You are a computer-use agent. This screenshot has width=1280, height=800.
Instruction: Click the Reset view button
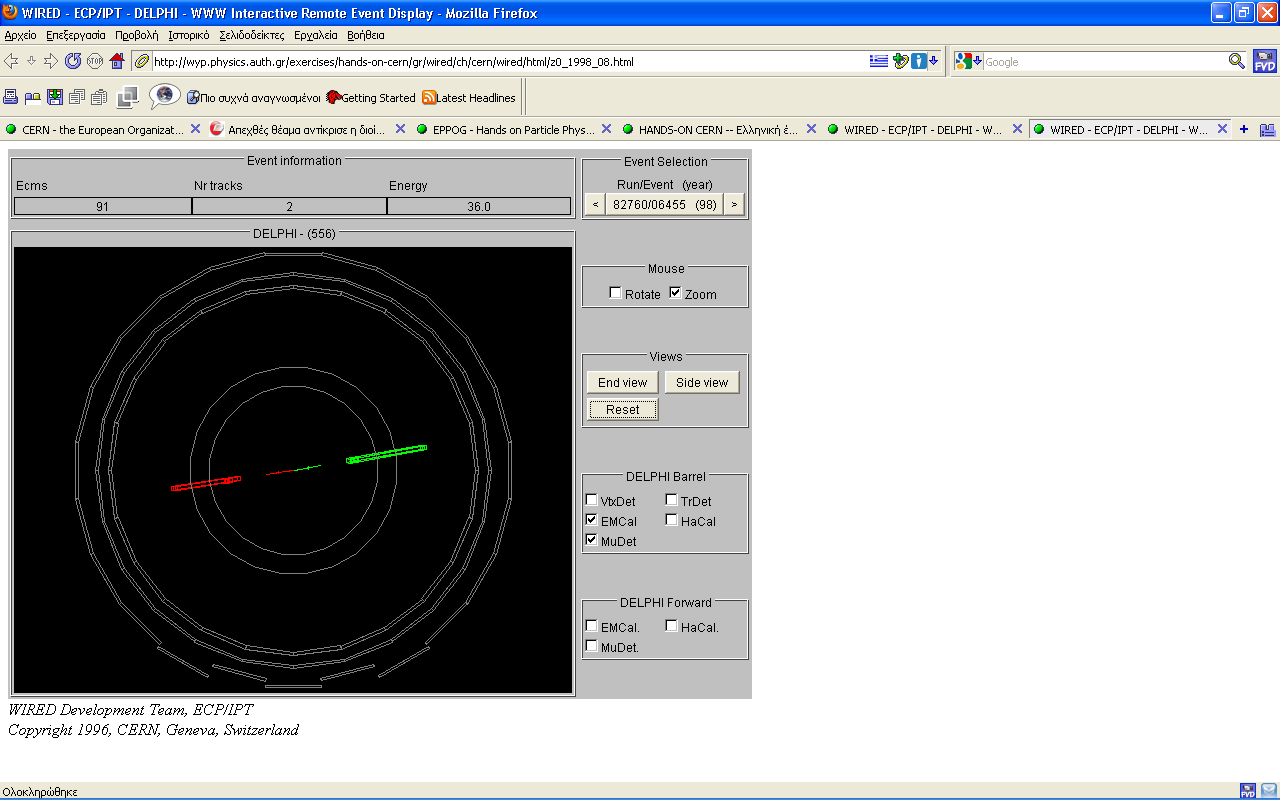pyautogui.click(x=622, y=409)
